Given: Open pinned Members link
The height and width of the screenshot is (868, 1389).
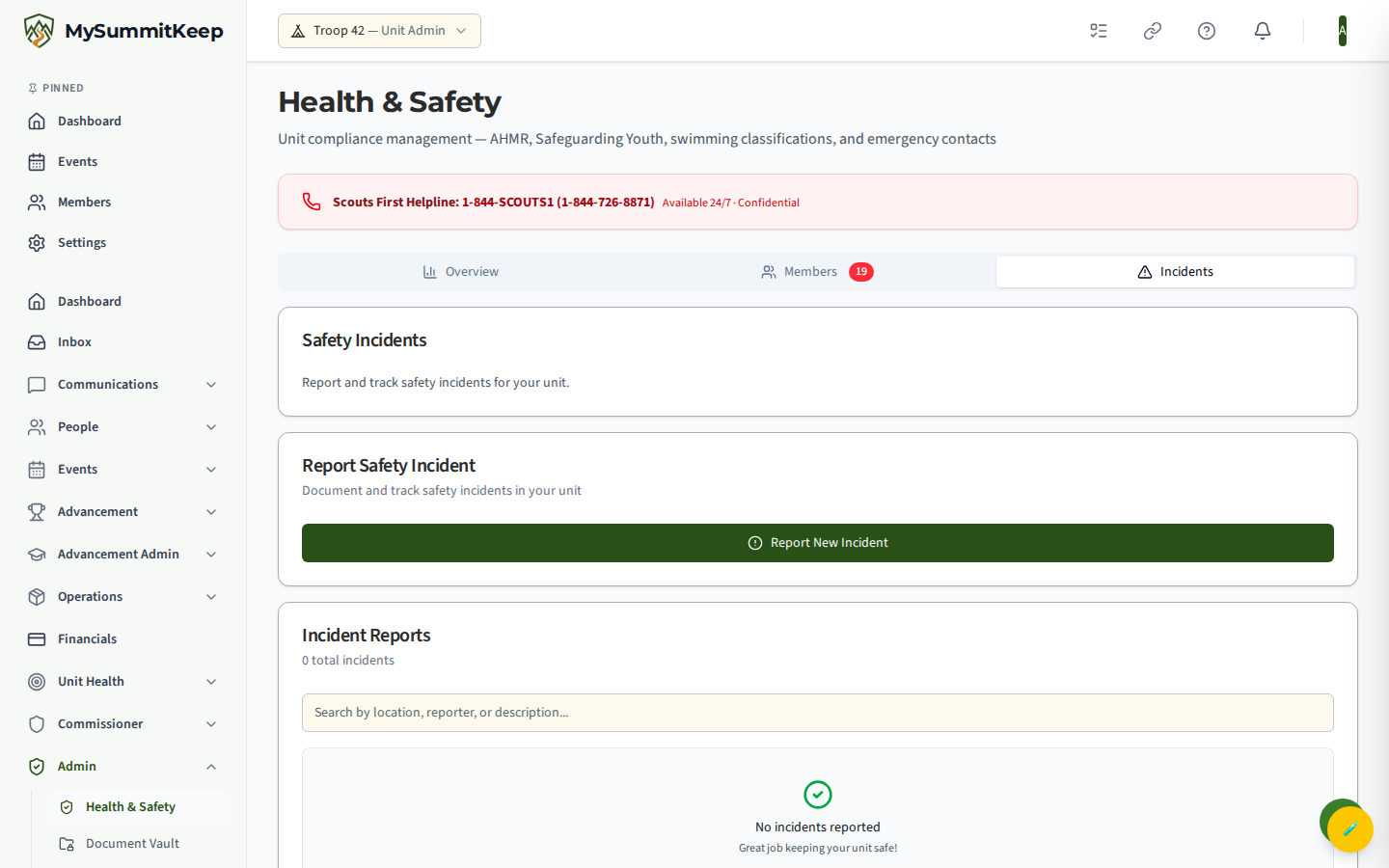Looking at the screenshot, I should tap(123, 203).
